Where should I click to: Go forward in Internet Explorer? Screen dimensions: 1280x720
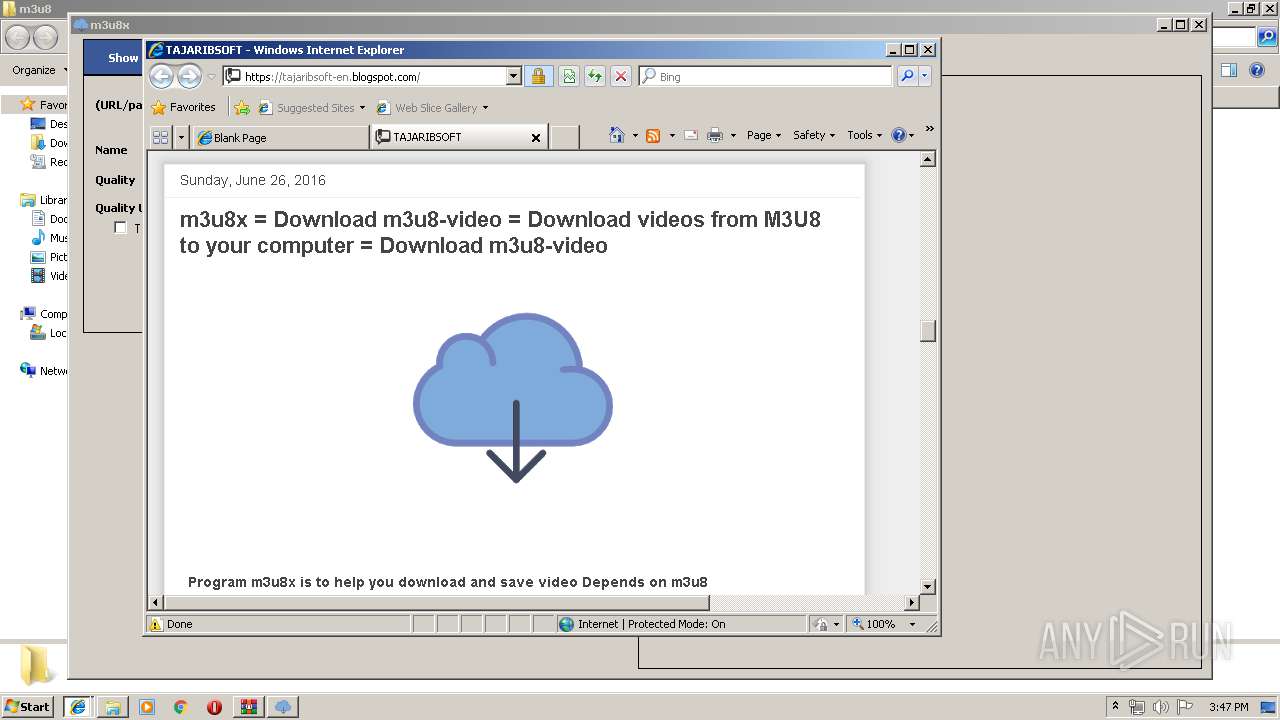pyautogui.click(x=189, y=76)
